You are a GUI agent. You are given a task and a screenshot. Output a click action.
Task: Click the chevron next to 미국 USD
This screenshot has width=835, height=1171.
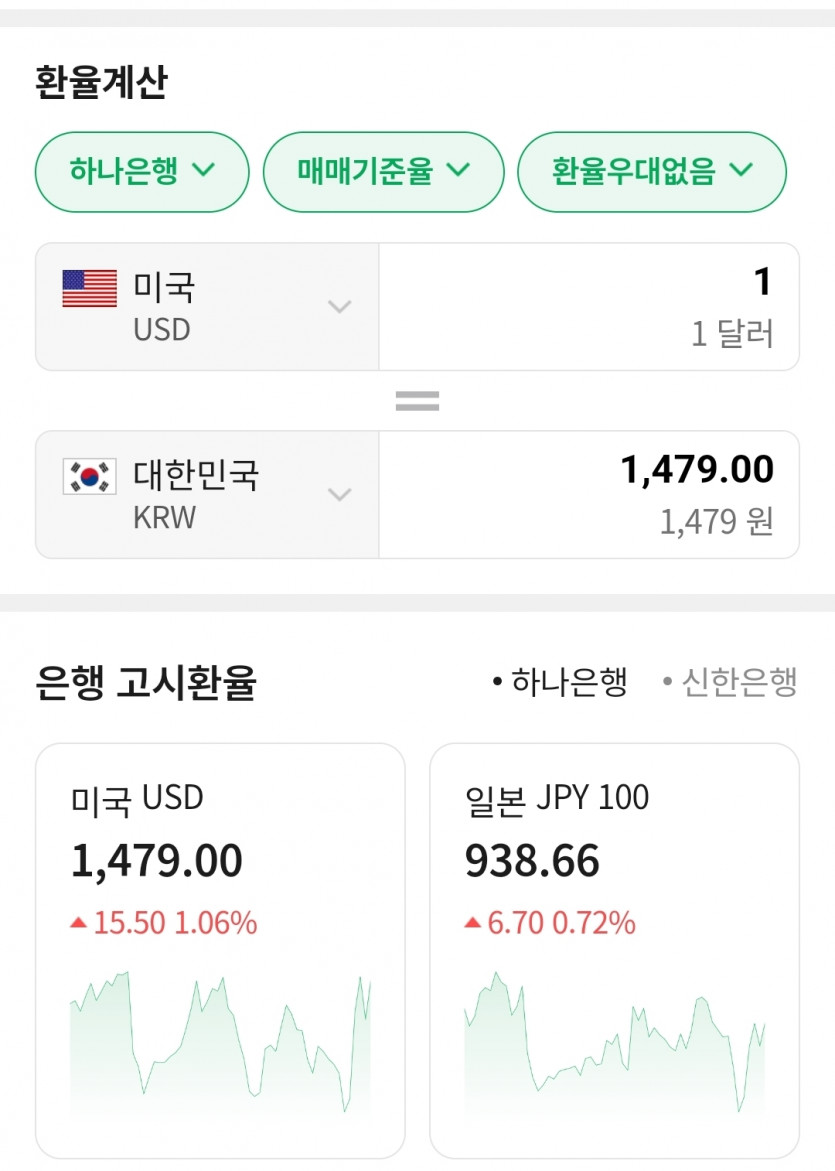coord(340,307)
